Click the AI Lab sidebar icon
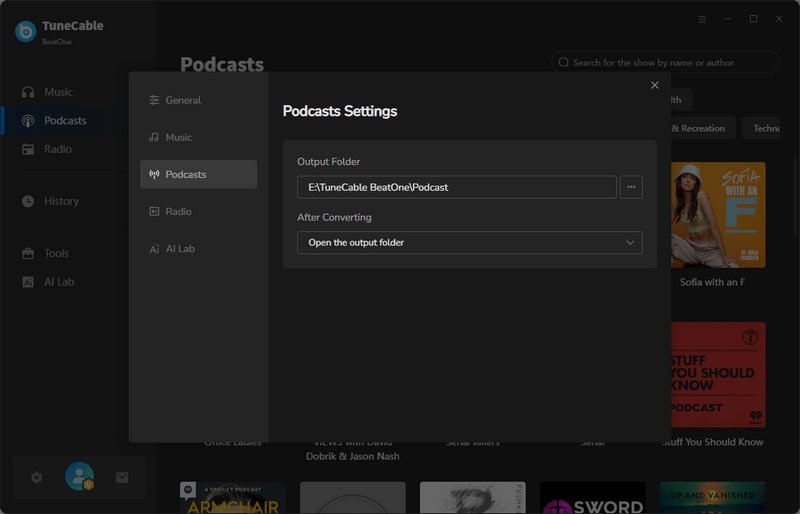Image resolution: width=800 pixels, height=514 pixels. [x=28, y=282]
